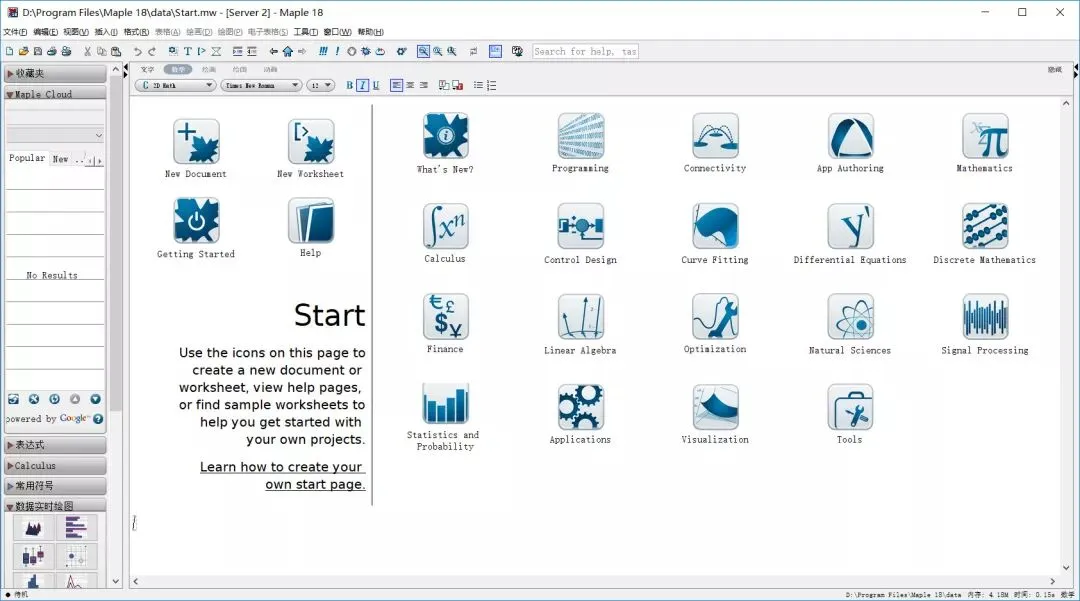The width and height of the screenshot is (1080, 601).
Task: Open the Connectivity tile
Action: click(715, 136)
